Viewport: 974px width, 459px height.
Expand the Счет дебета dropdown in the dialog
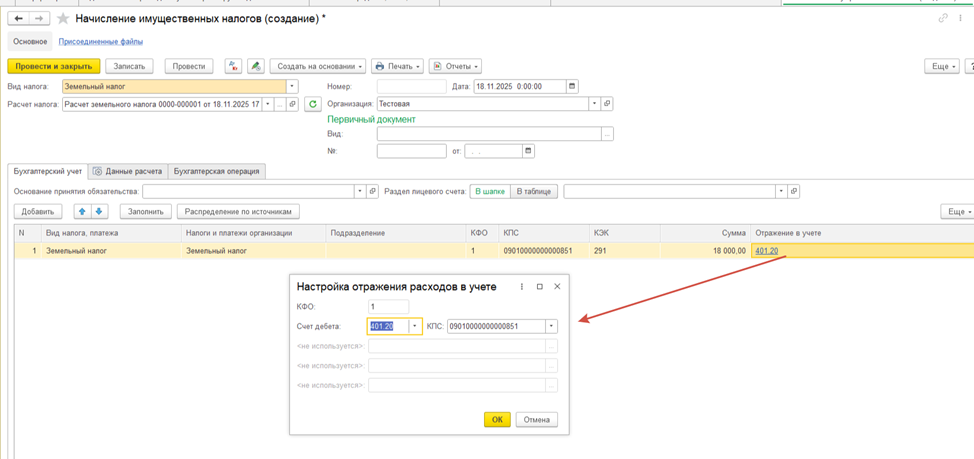(414, 326)
